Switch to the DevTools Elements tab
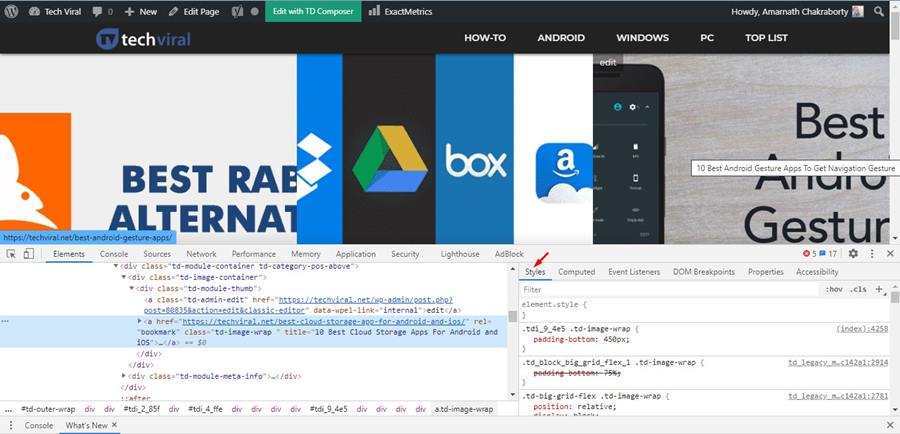The height and width of the screenshot is (434, 900). [69, 254]
